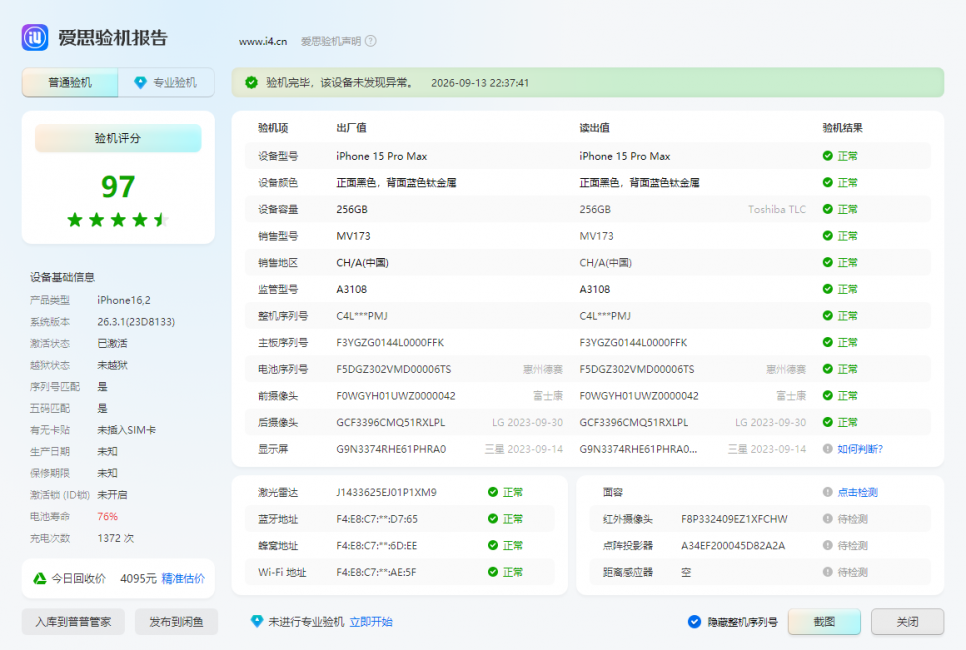Click the 关闭 button

[907, 622]
